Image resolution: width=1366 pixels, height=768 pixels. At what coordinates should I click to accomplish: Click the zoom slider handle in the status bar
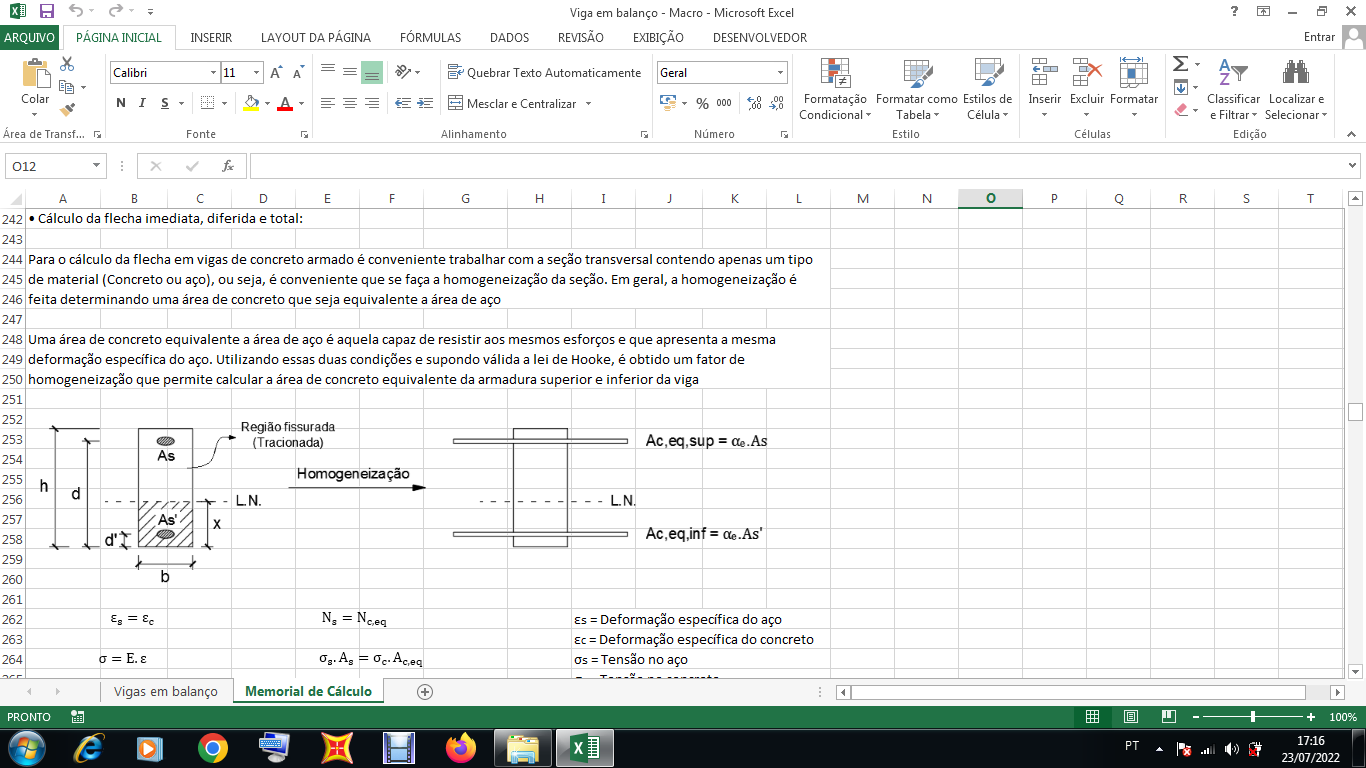coord(1253,717)
